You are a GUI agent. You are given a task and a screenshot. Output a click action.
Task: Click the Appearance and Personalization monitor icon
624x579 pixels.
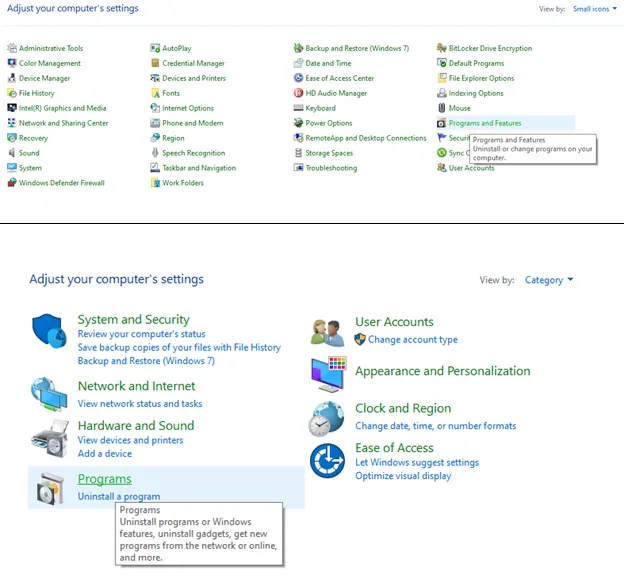[328, 374]
